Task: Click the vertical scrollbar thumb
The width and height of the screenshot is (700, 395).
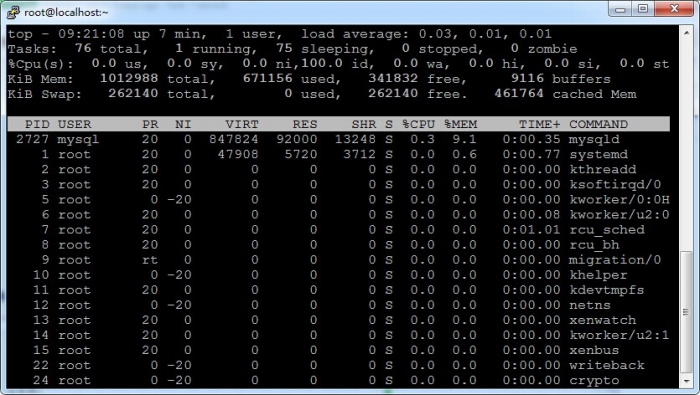Action: coord(686,312)
